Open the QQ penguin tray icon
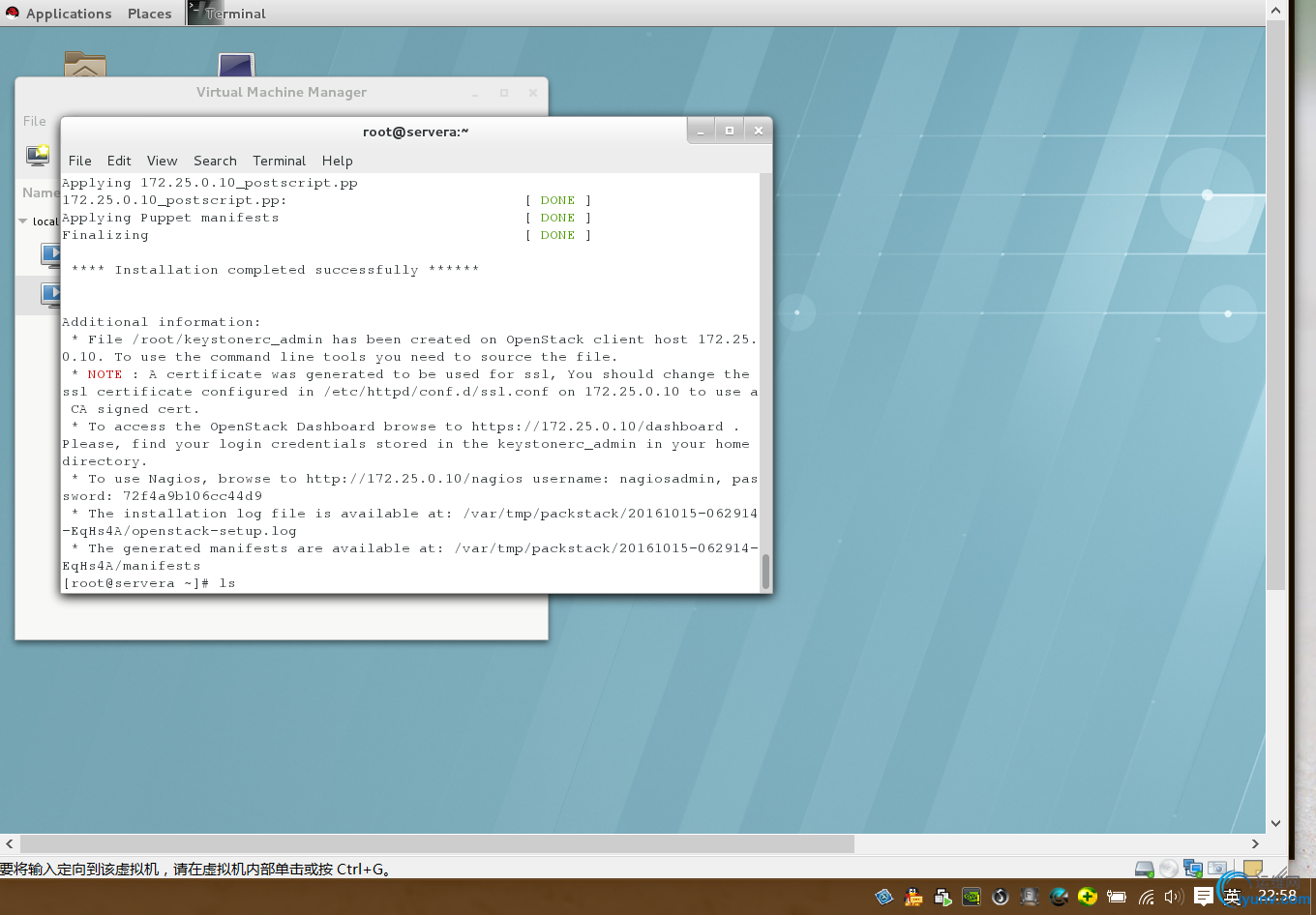The height and width of the screenshot is (915, 1316). point(912,897)
